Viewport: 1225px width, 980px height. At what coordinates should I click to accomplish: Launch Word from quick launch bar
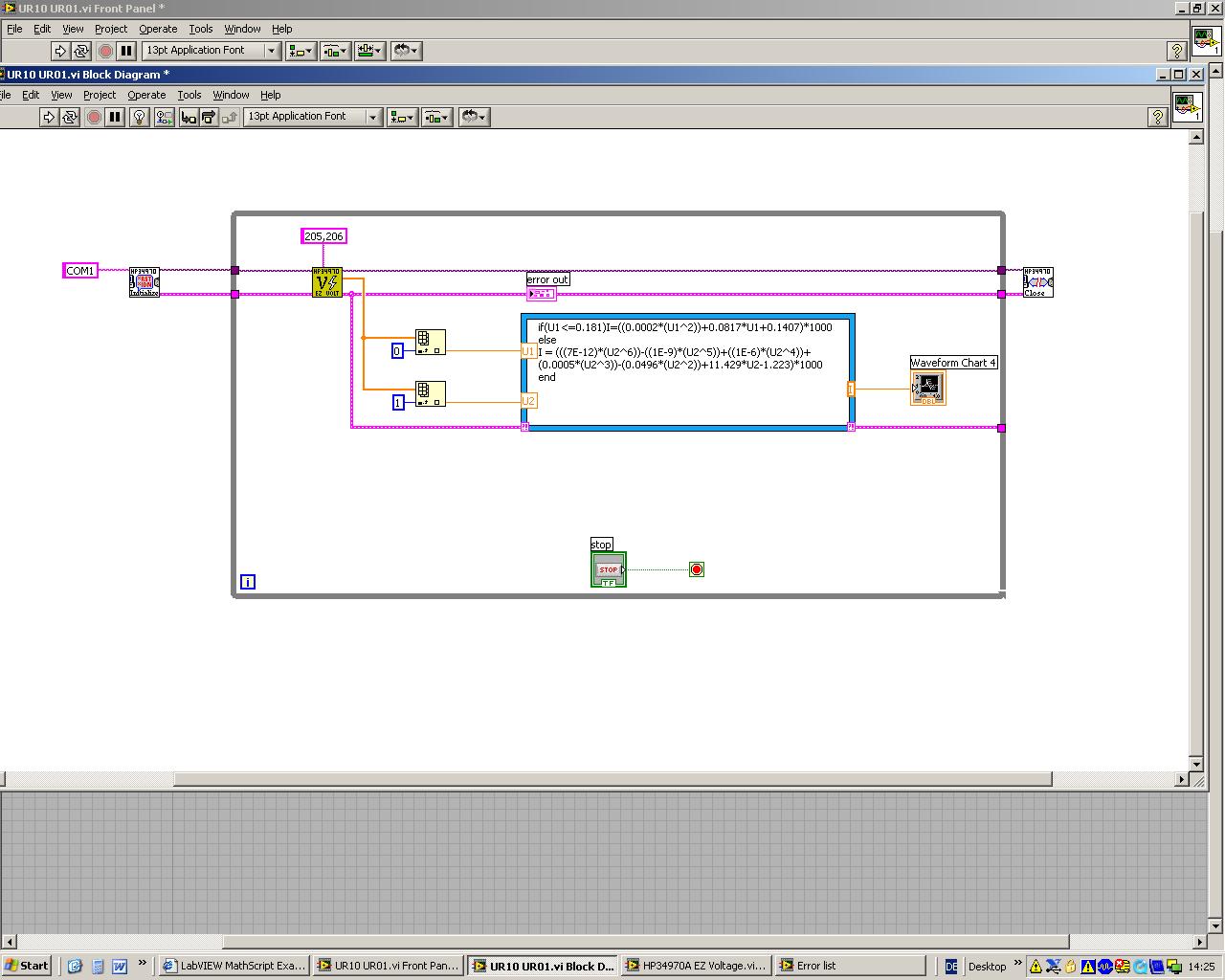point(119,967)
